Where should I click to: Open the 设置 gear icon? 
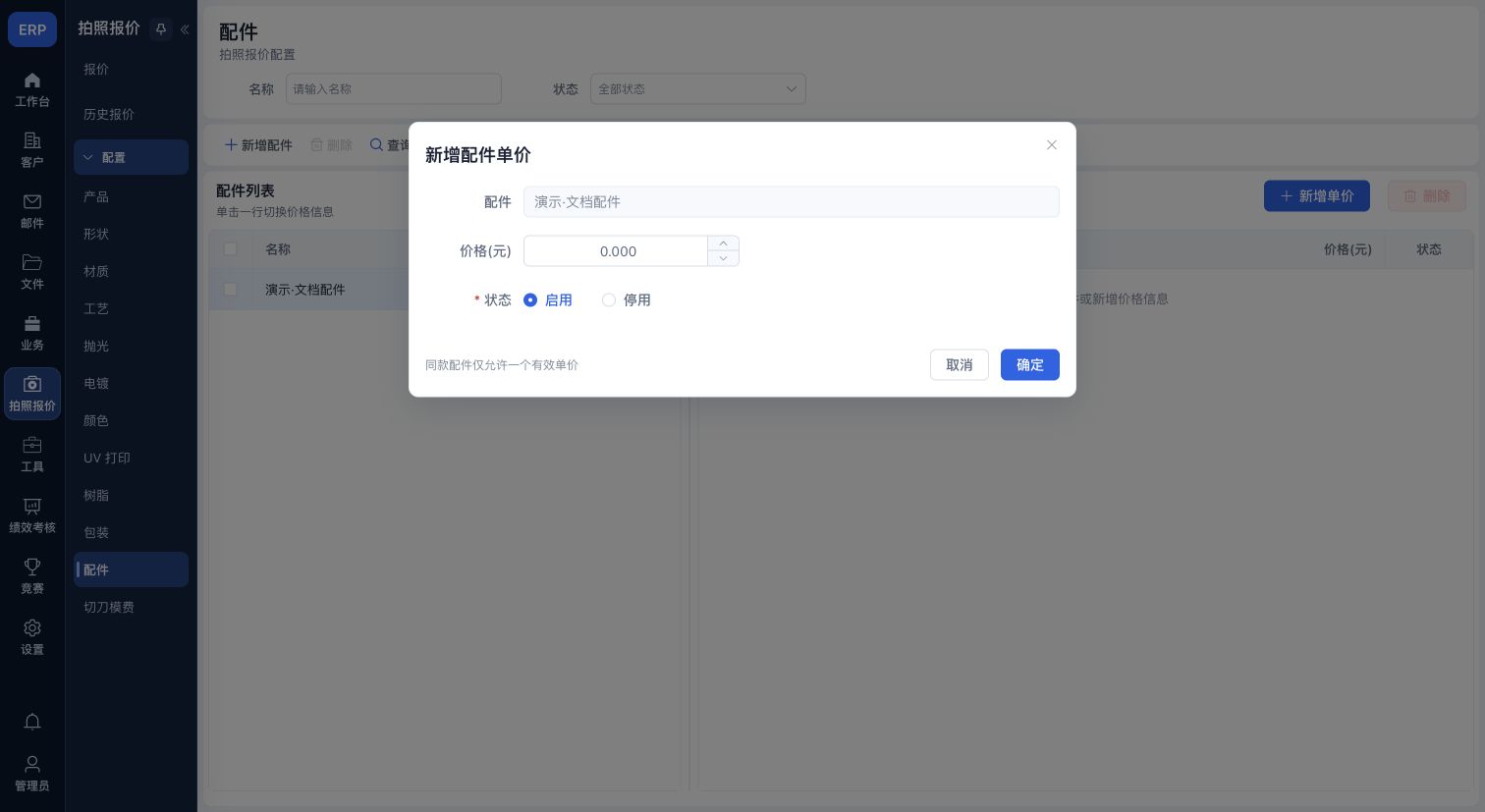coord(32,627)
